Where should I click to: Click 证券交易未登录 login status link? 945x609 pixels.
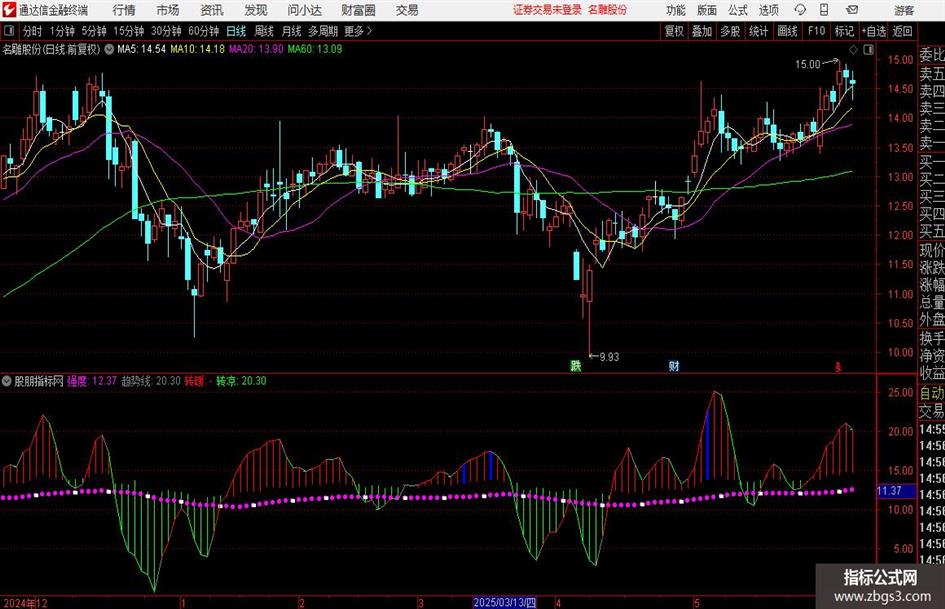[x=547, y=10]
